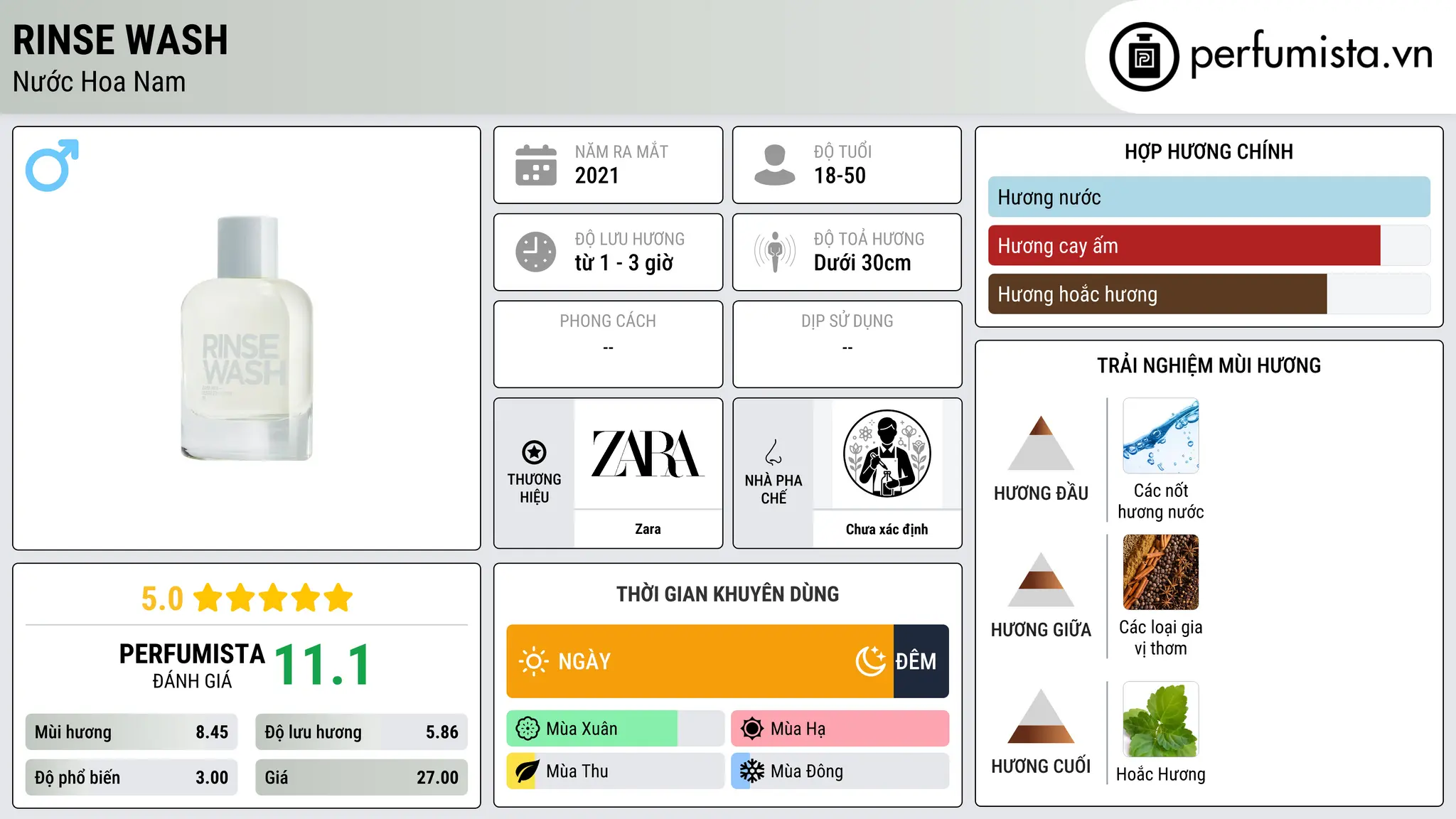Click the THỜI GIAN KHUYÊN DÙNG heading
1456x819 pixels.
pos(727,594)
